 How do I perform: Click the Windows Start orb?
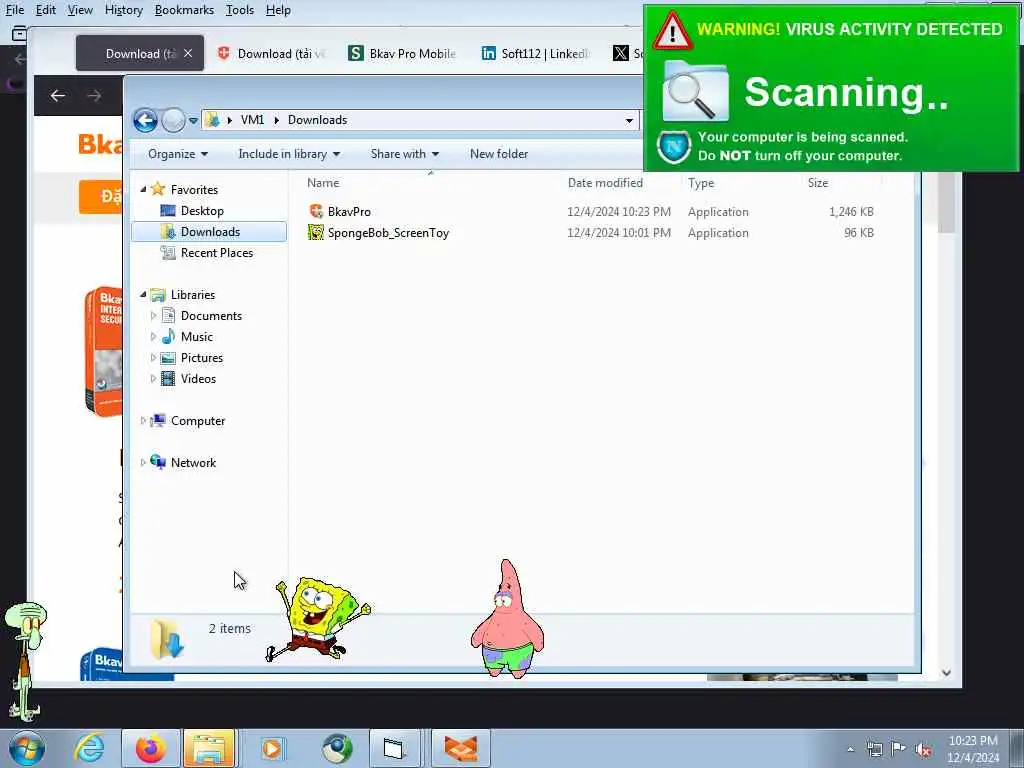point(26,748)
